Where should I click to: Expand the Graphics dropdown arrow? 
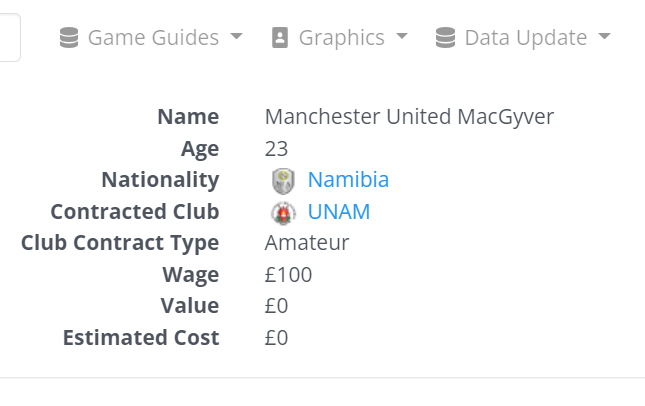click(402, 38)
